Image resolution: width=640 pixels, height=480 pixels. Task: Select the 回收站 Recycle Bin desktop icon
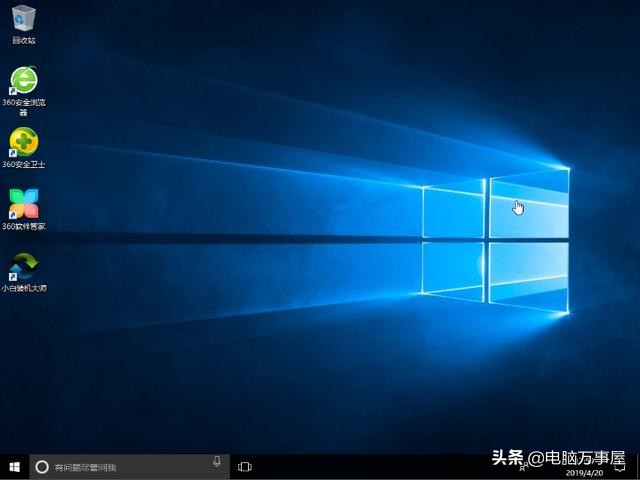point(24,24)
